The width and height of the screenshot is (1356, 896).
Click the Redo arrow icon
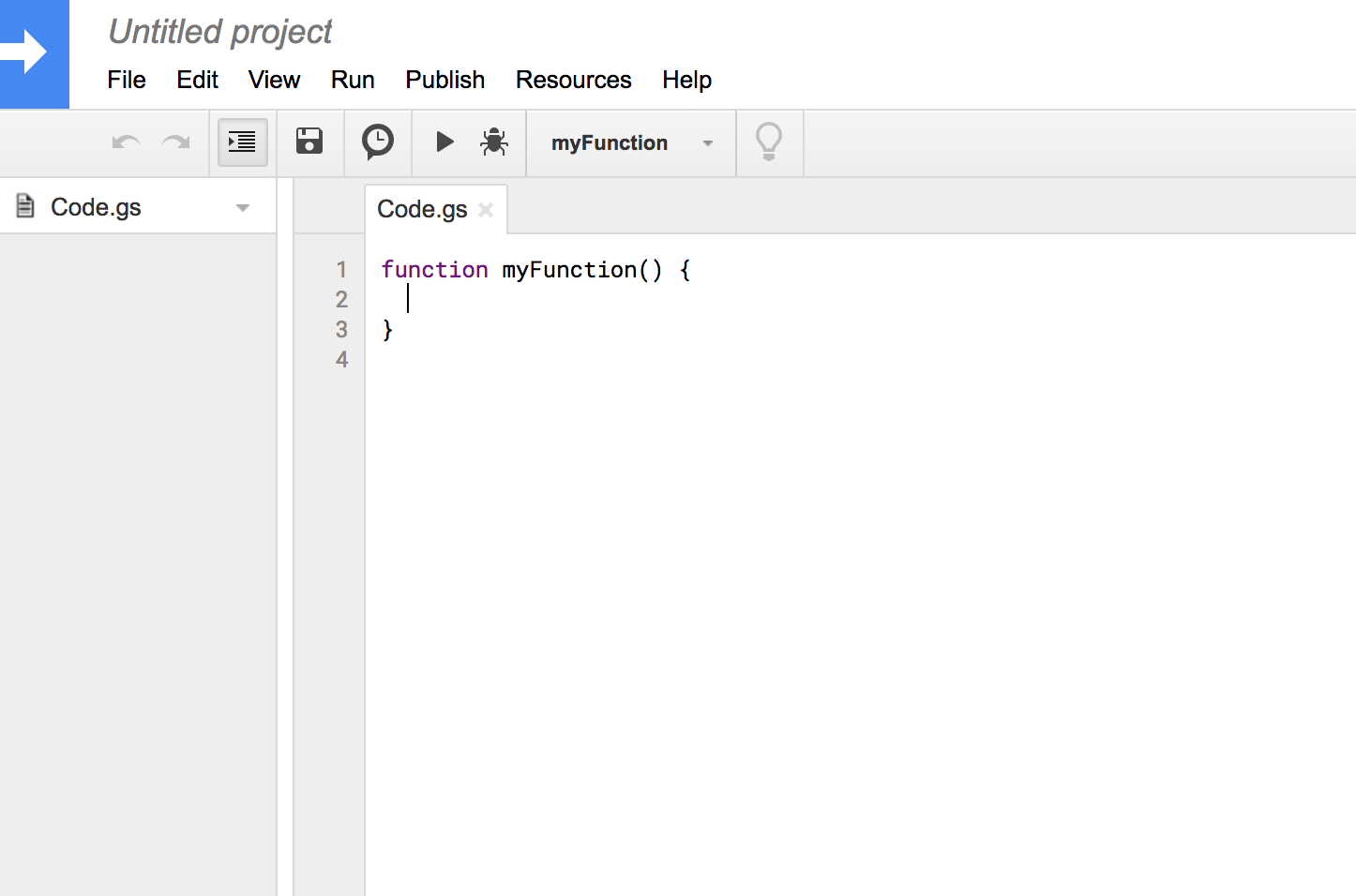[x=175, y=142]
